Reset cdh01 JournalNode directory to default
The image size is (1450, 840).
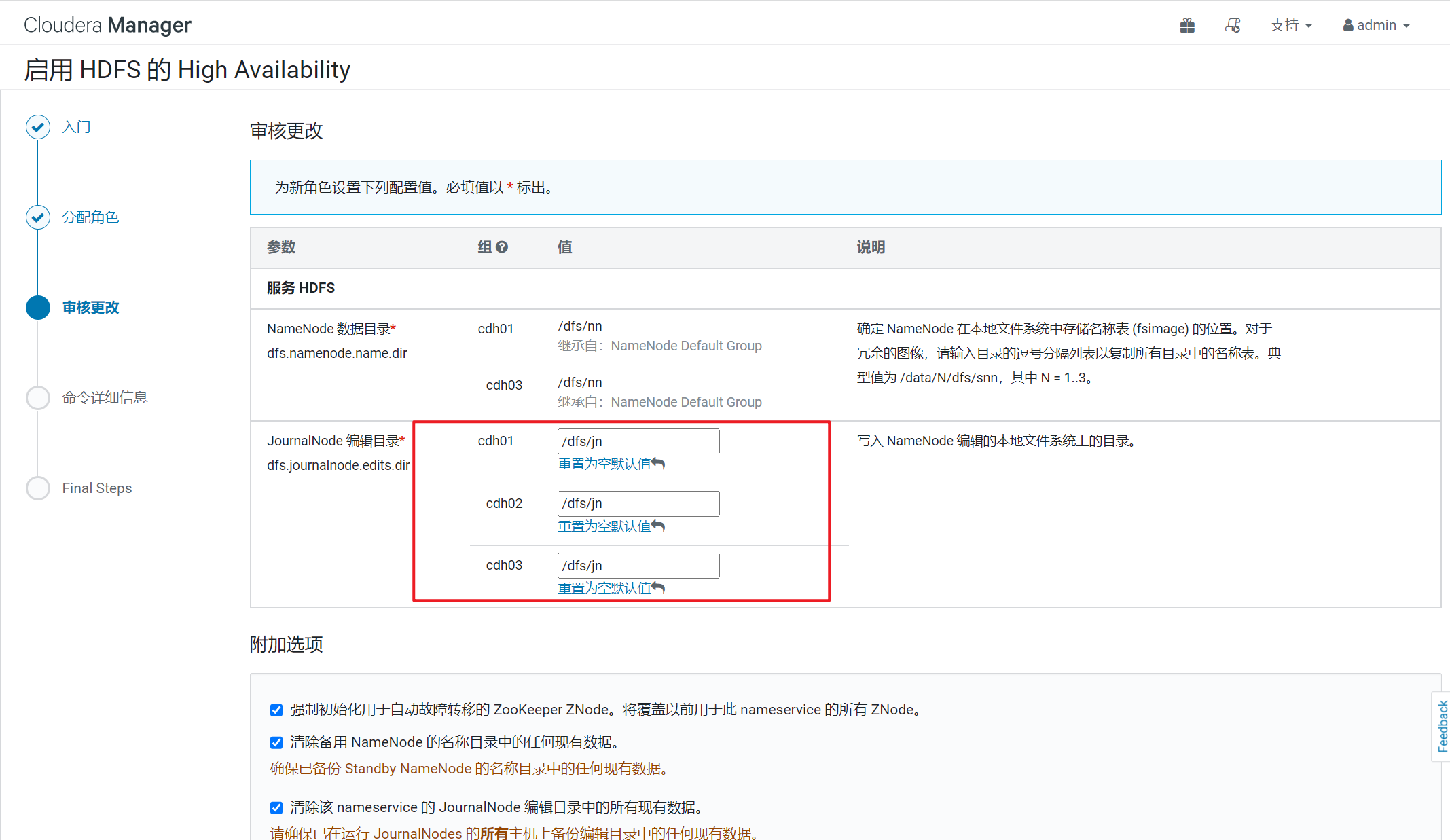tap(611, 464)
